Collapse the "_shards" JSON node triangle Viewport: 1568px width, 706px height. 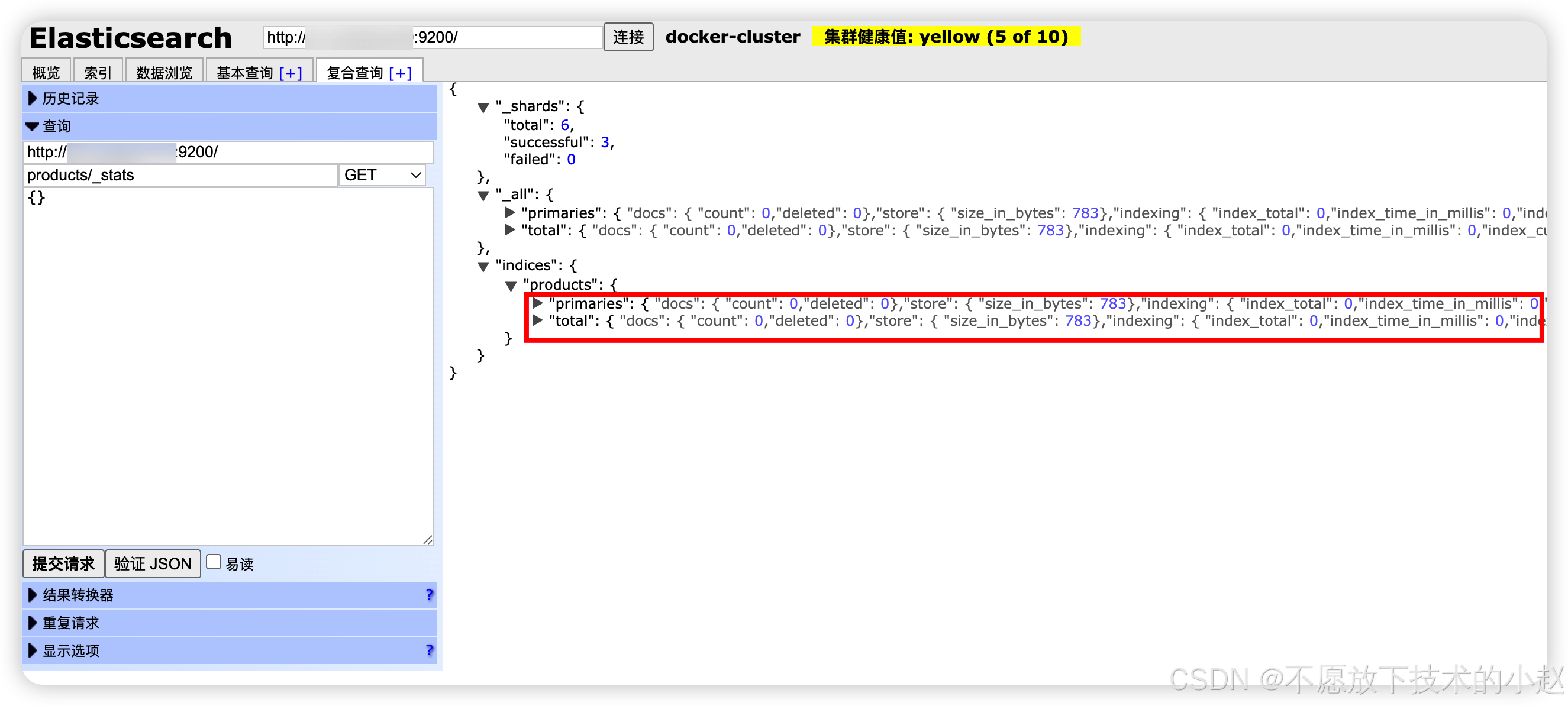483,108
